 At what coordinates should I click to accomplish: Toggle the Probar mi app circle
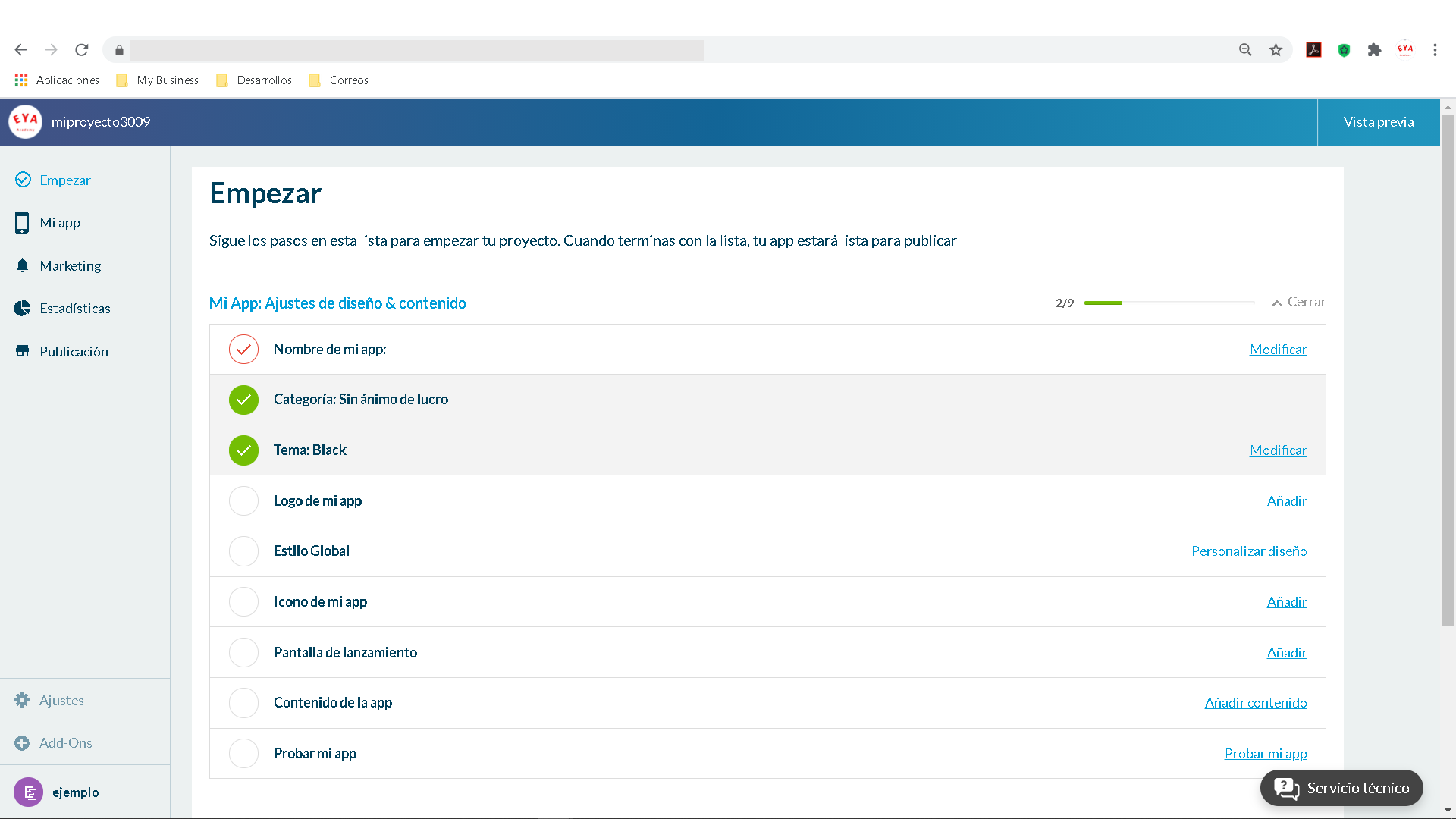coord(243,754)
